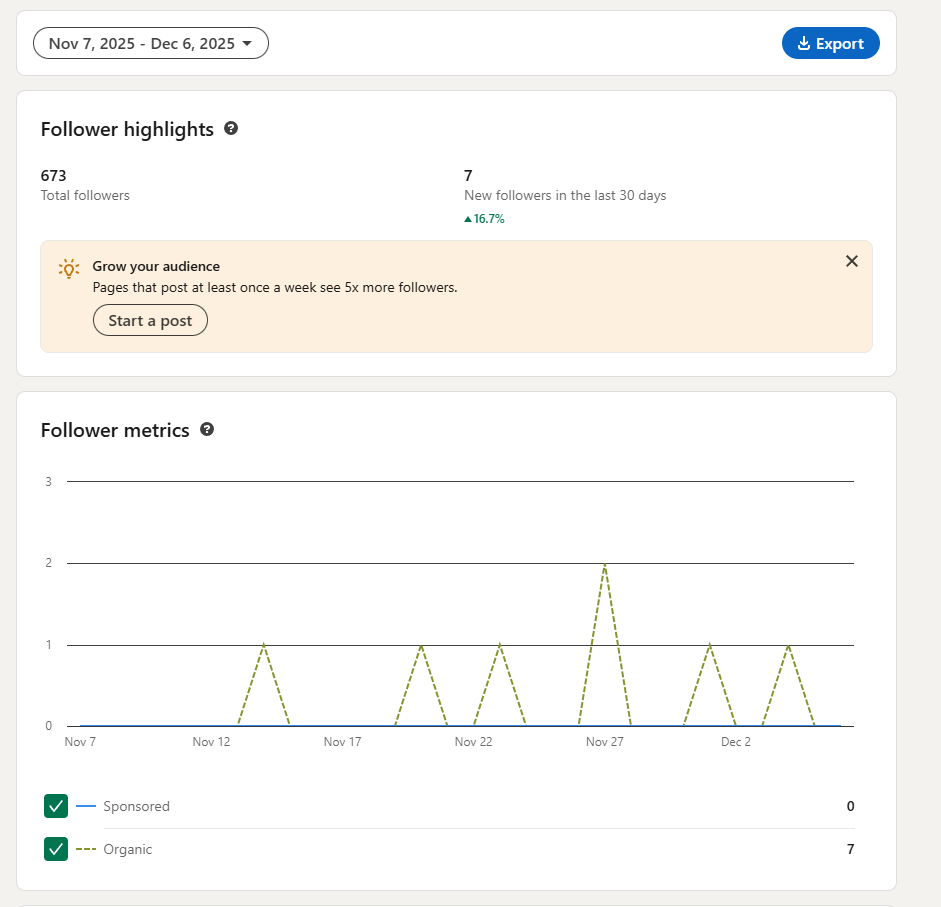
Task: Click the highest chart peak near Nov 27
Action: (605, 564)
